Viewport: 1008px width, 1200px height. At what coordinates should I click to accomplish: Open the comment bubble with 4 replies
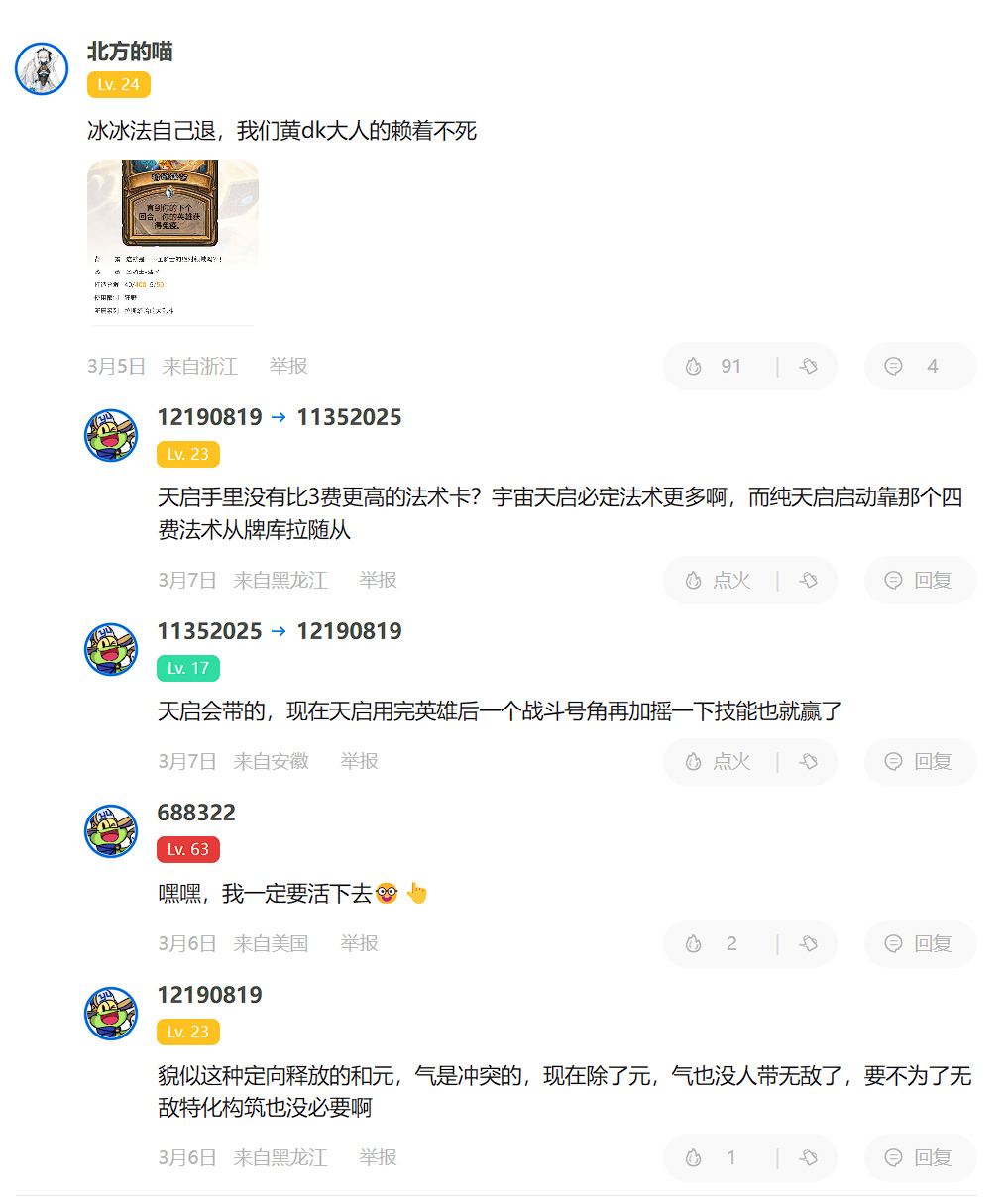[x=893, y=367]
